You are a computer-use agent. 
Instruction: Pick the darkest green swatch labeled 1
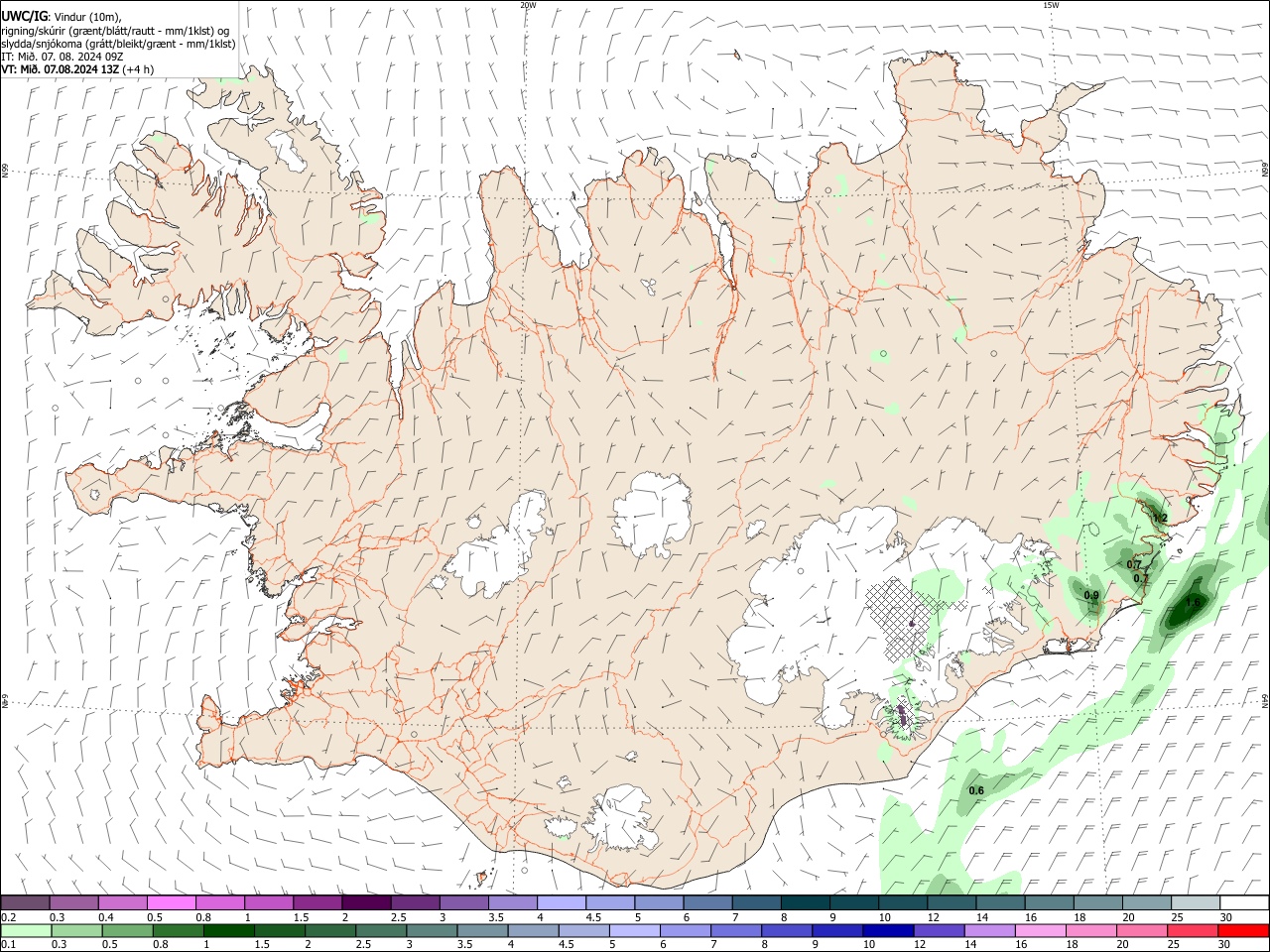228,930
